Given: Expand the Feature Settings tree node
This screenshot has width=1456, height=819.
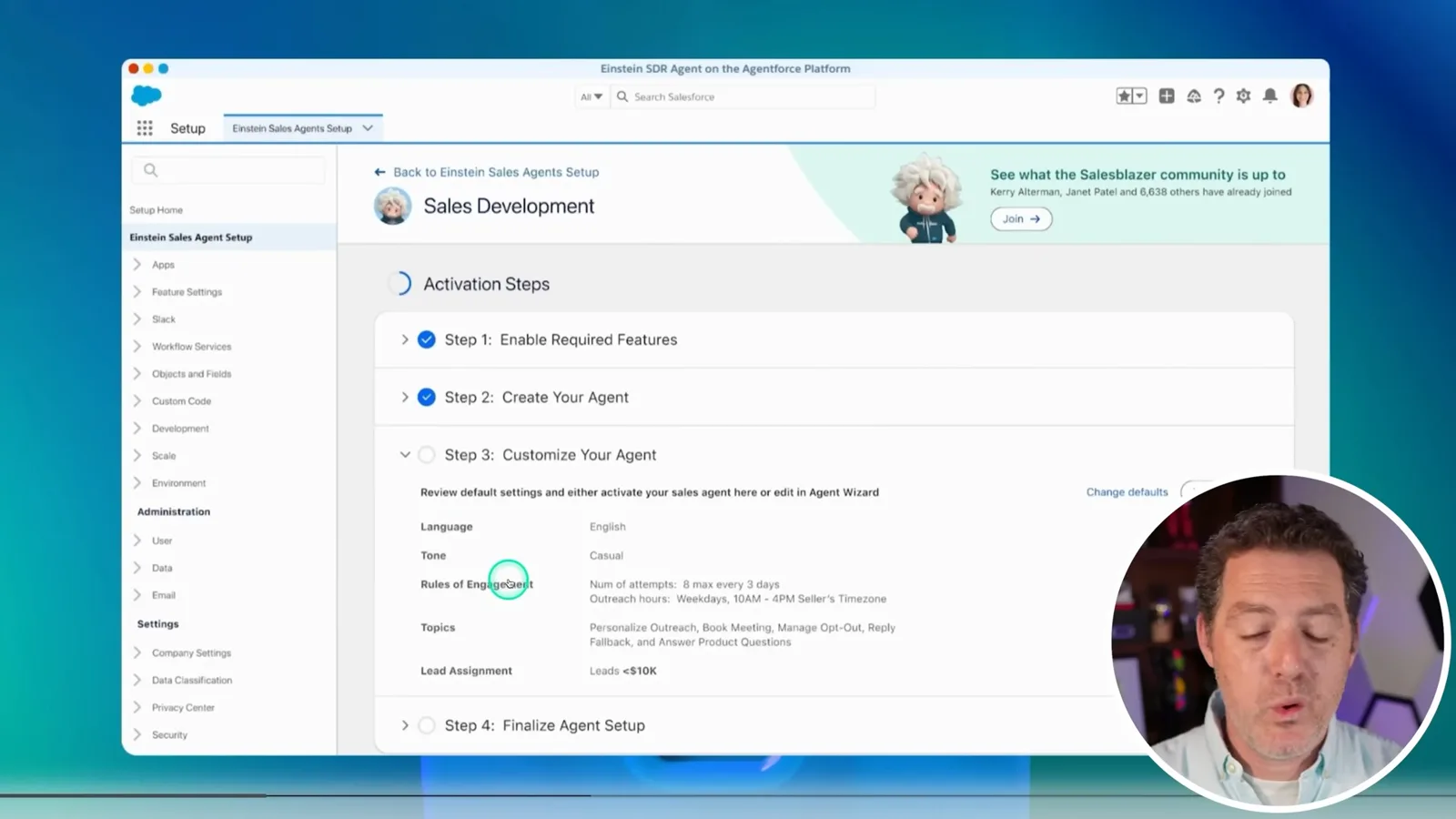Looking at the screenshot, I should (137, 292).
